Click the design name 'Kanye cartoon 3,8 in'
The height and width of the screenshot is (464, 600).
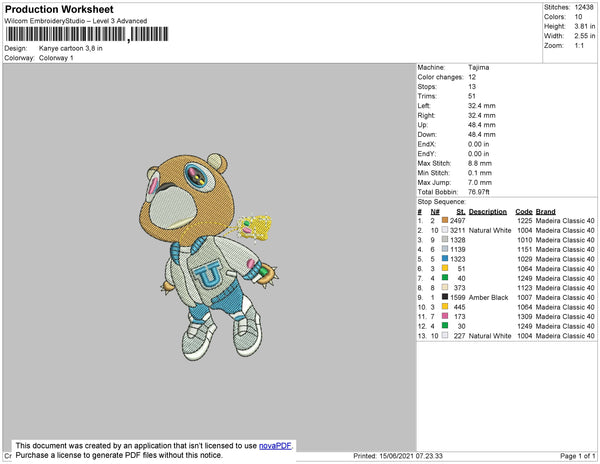pos(71,49)
